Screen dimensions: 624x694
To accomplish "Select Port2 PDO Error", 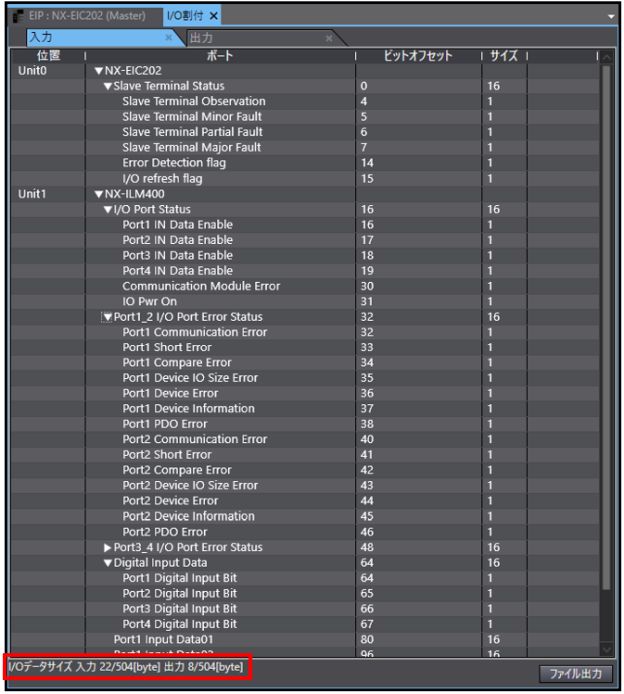I will [305, 532].
